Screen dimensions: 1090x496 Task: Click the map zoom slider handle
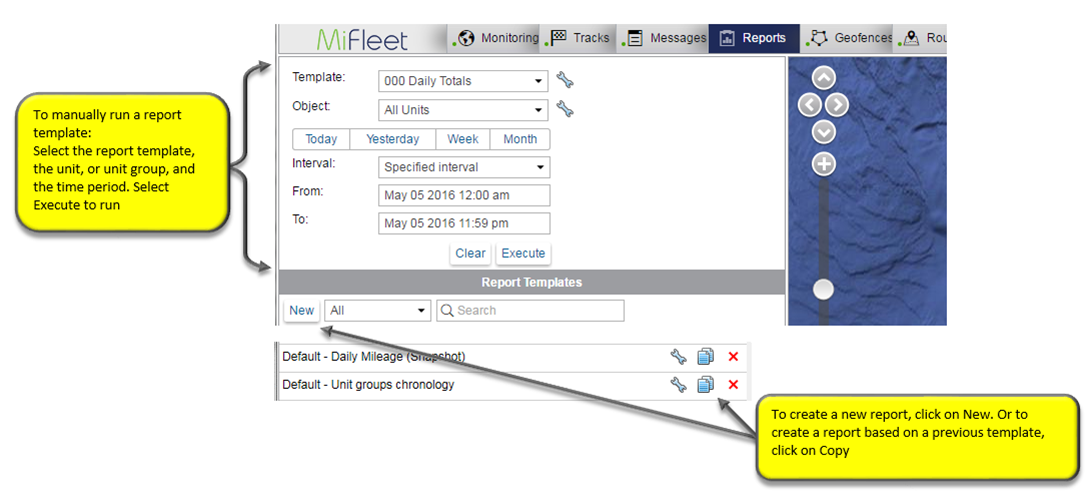[x=823, y=290]
